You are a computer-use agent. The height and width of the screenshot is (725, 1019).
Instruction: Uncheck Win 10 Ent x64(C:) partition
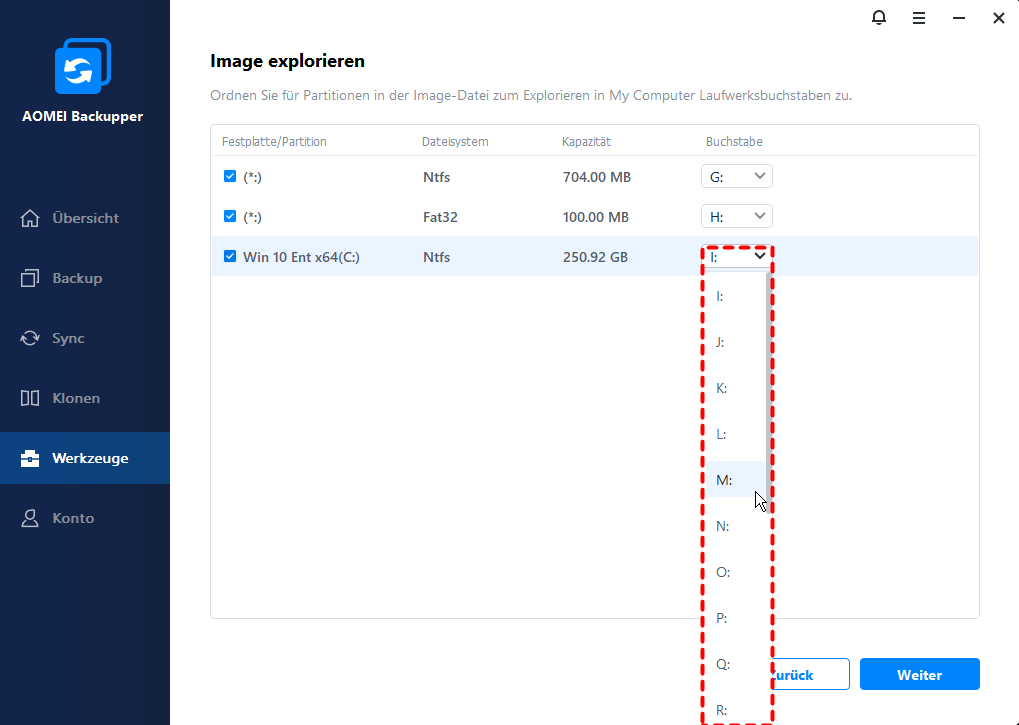(230, 256)
